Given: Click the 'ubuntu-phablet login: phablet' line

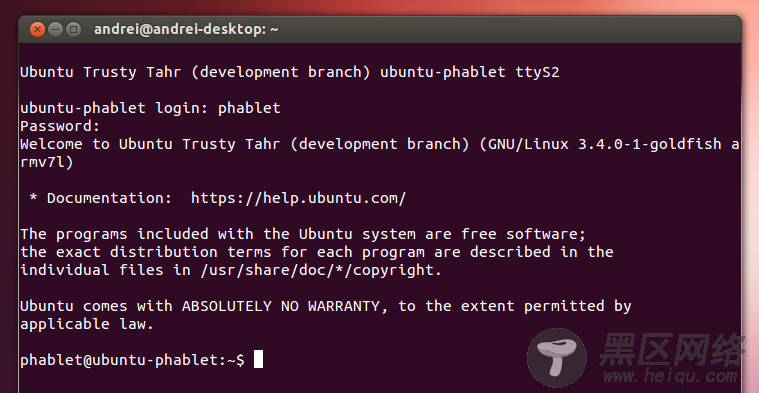Looking at the screenshot, I should pyautogui.click(x=150, y=108).
